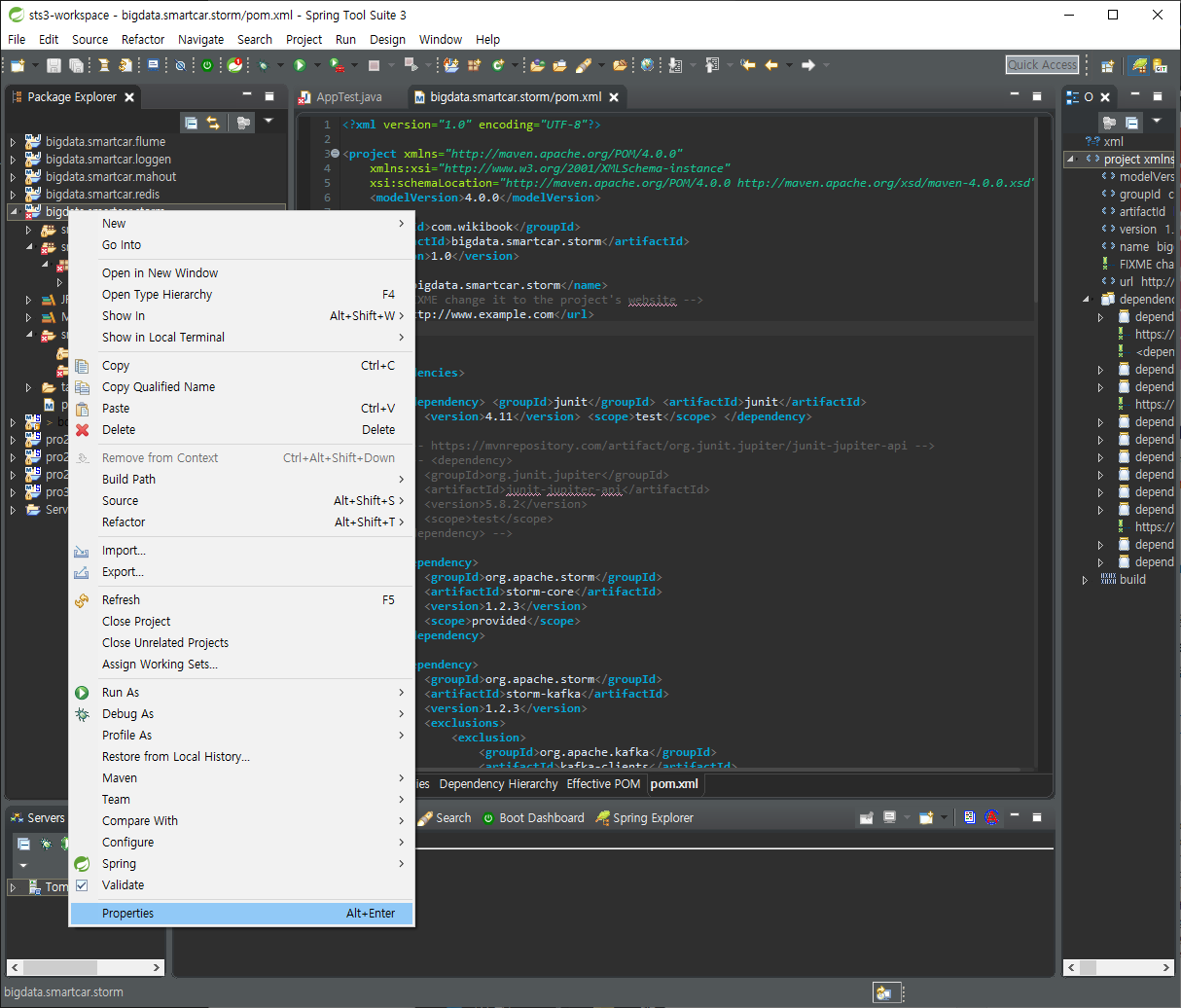Click the Quick Access input field
Screen dimensions: 1181x1008
click(x=1043, y=65)
